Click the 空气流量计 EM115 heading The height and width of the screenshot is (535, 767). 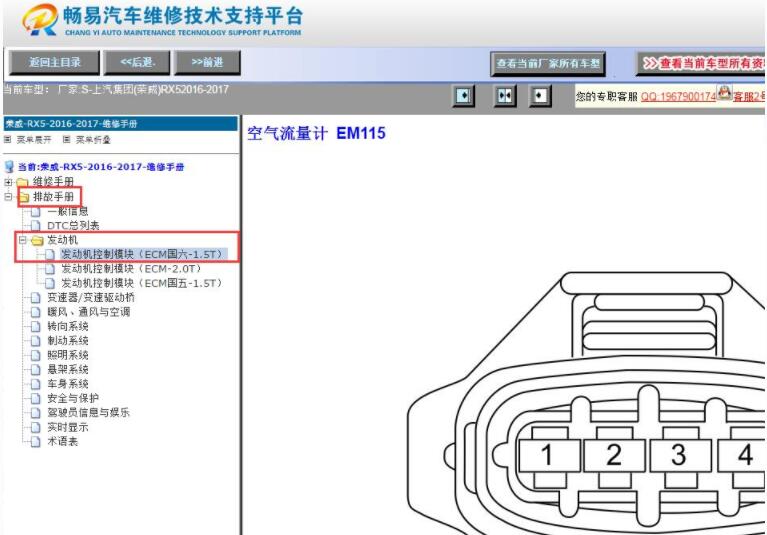click(x=316, y=133)
